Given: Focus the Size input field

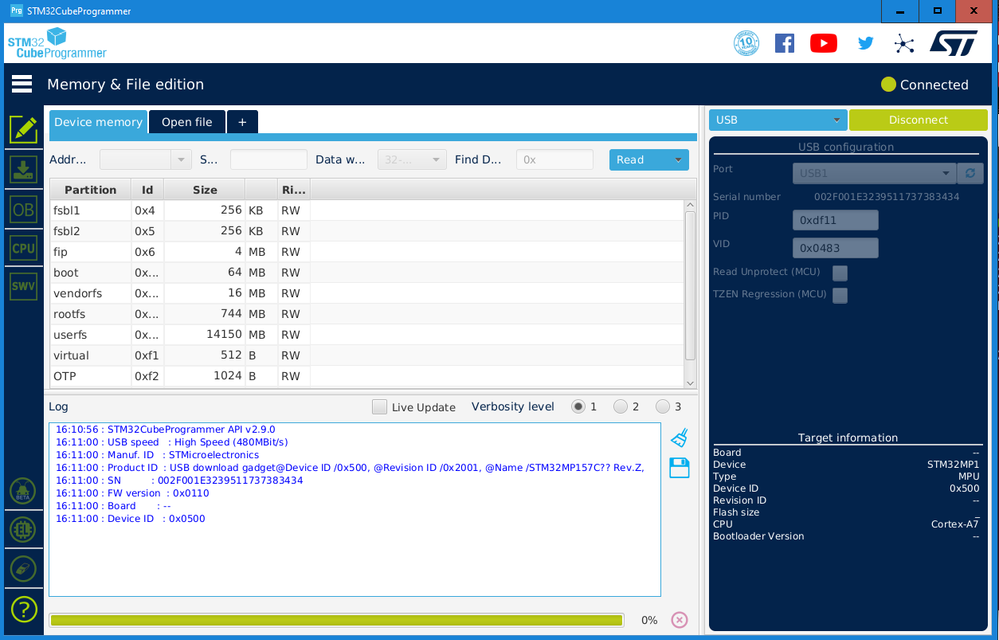Looking at the screenshot, I should pos(268,160).
